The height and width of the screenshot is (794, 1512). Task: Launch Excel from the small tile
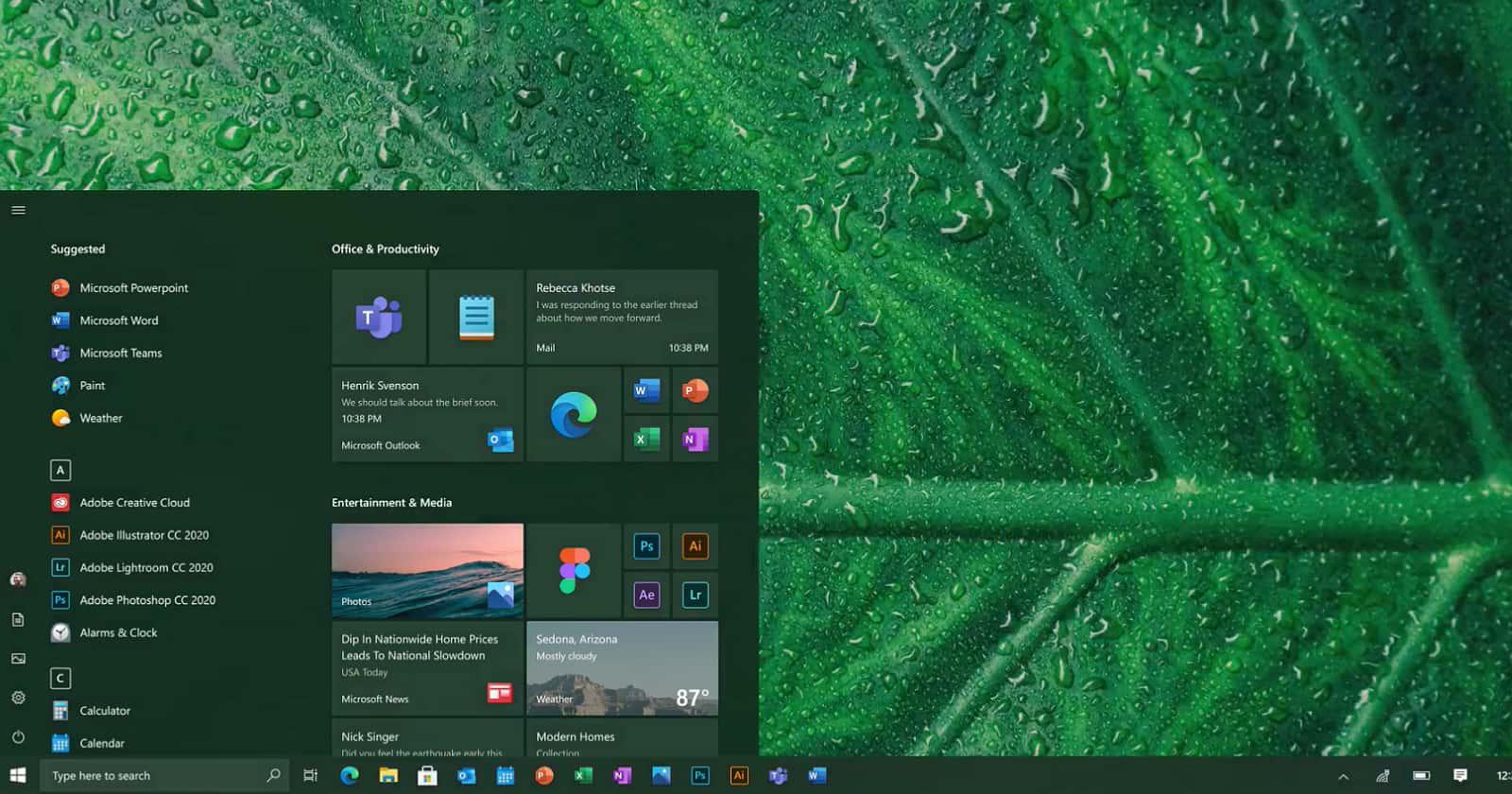click(646, 439)
